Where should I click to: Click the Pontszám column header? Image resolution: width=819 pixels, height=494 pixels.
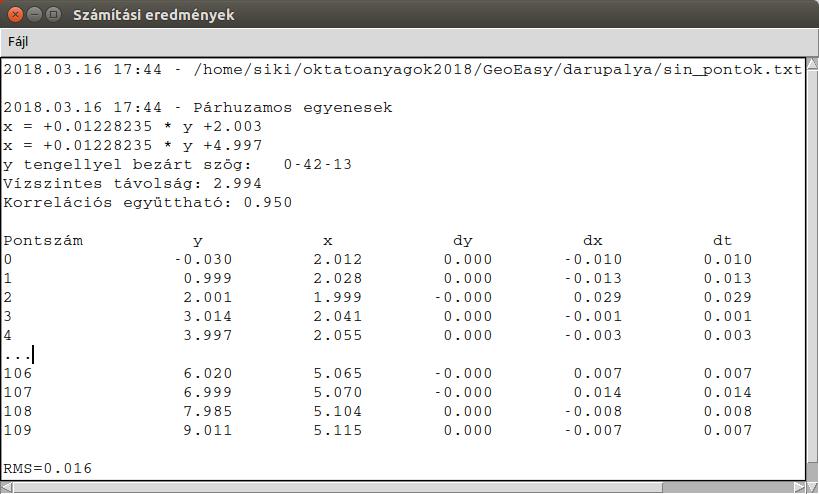pos(43,241)
